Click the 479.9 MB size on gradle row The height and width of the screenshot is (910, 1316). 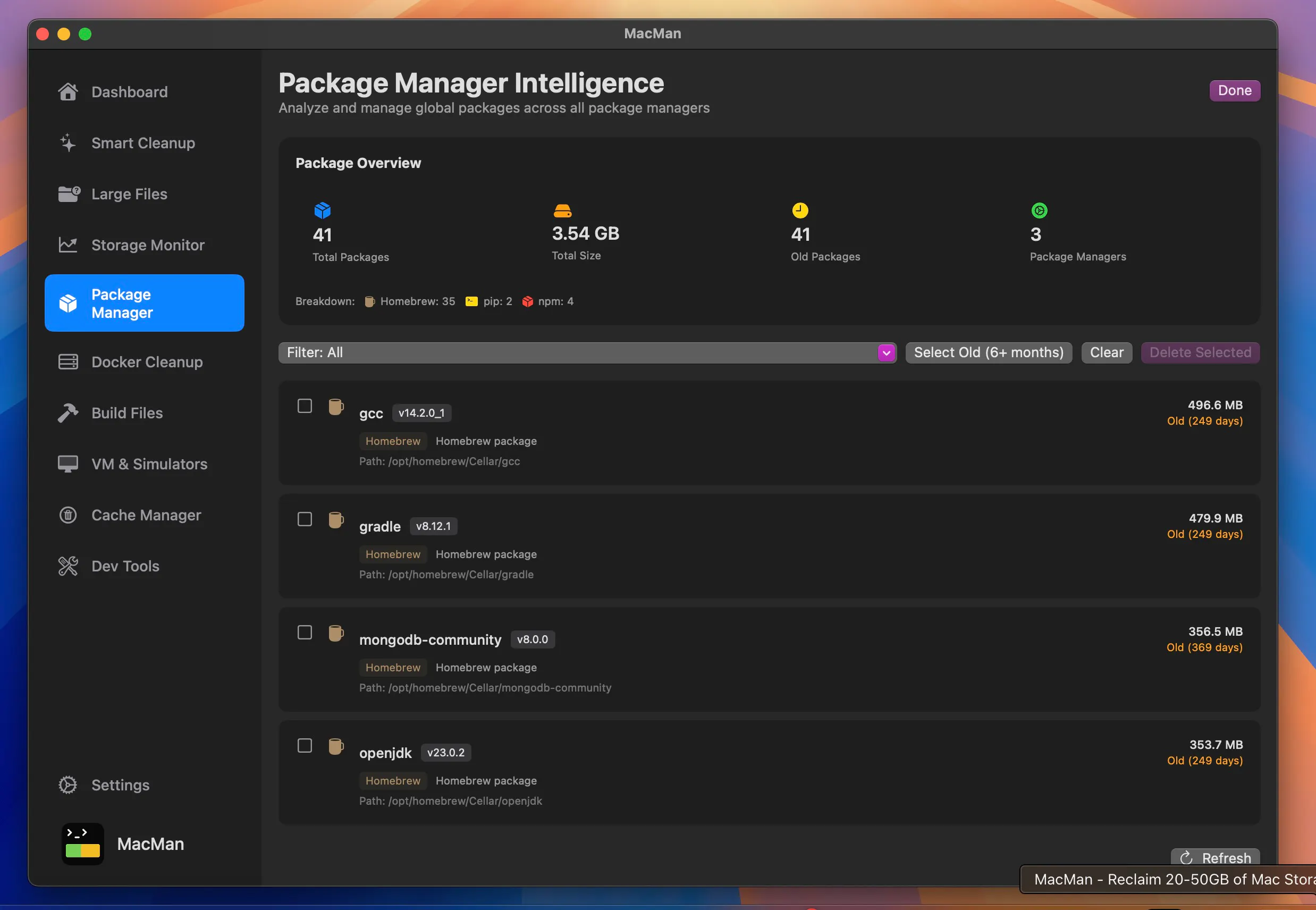[x=1215, y=518]
